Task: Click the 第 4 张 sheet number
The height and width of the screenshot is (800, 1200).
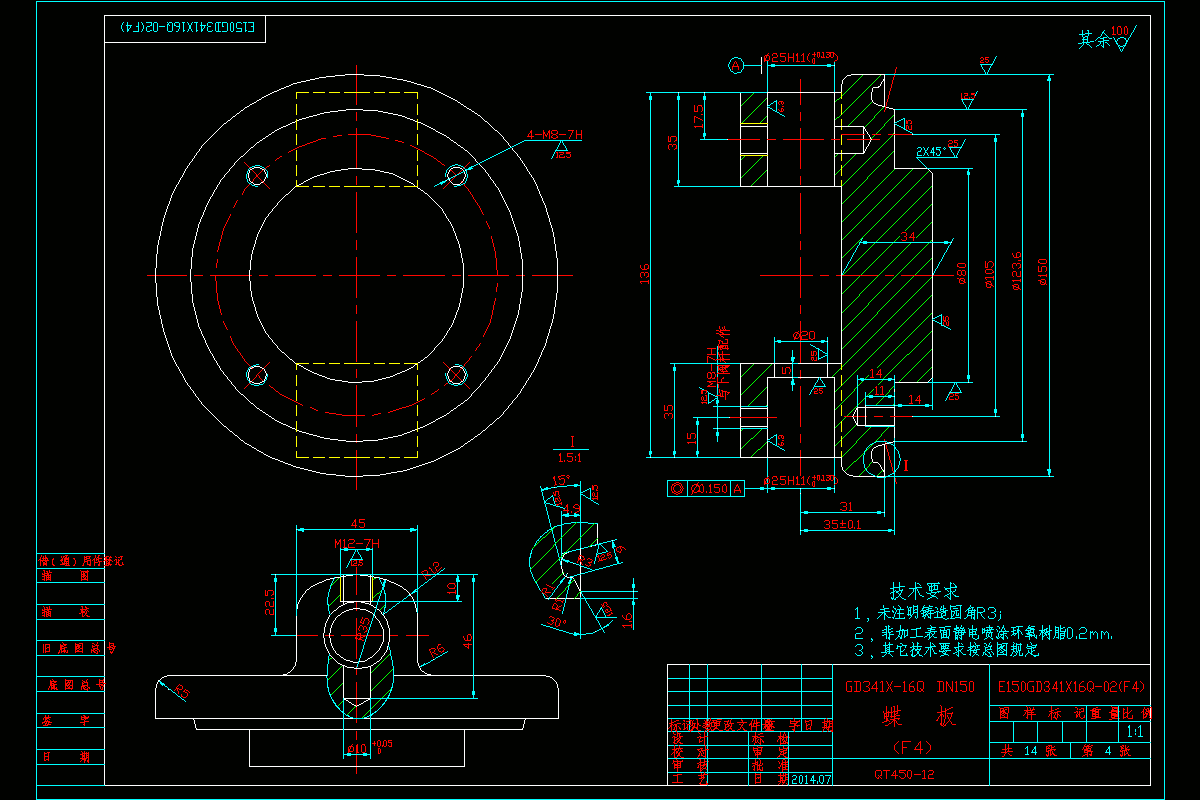Action: 1107,751
